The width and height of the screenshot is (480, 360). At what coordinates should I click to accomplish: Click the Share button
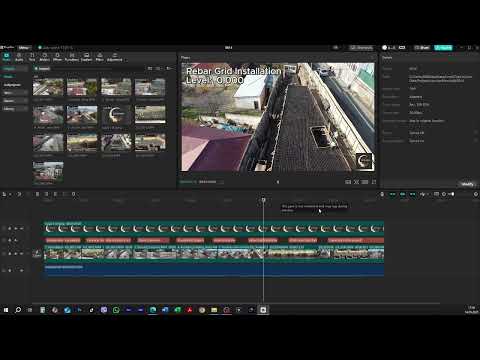point(422,48)
